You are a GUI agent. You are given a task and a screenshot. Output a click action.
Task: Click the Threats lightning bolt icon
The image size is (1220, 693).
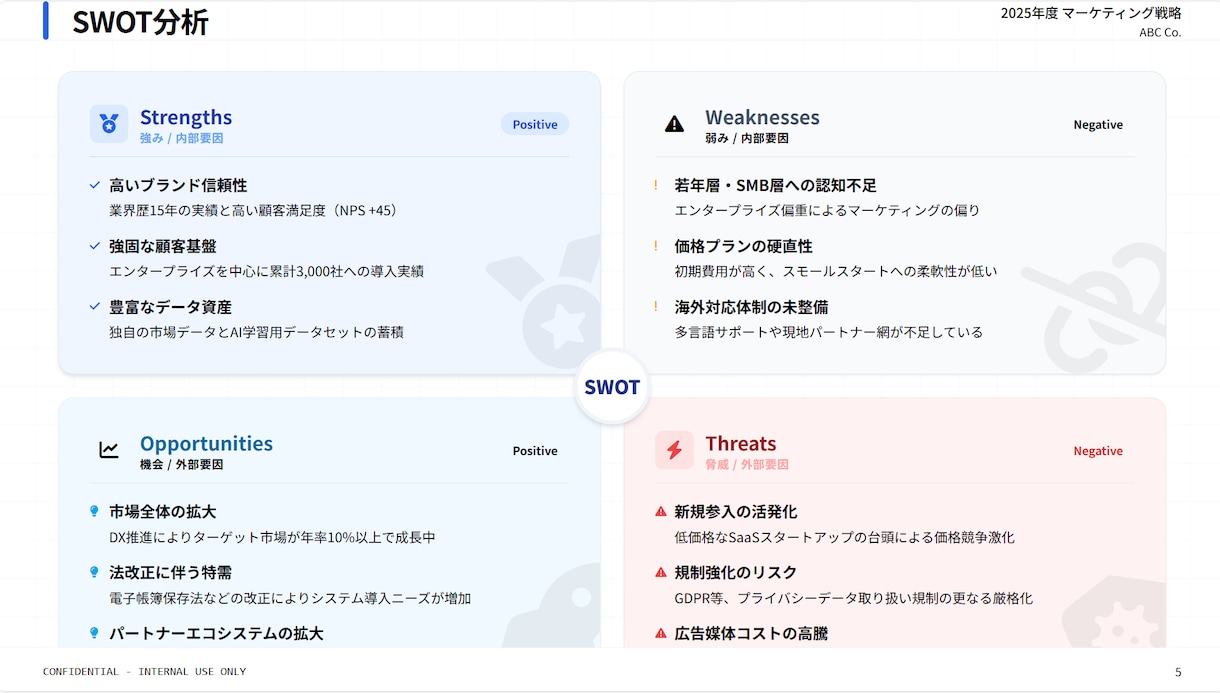[674, 450]
